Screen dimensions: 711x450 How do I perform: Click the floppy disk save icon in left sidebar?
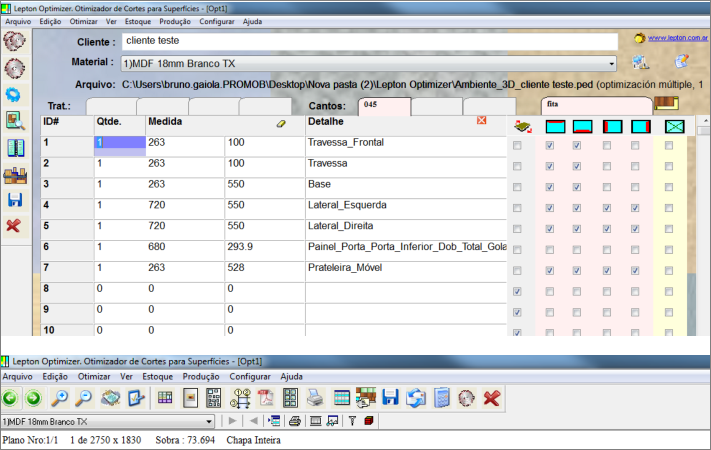(15, 200)
